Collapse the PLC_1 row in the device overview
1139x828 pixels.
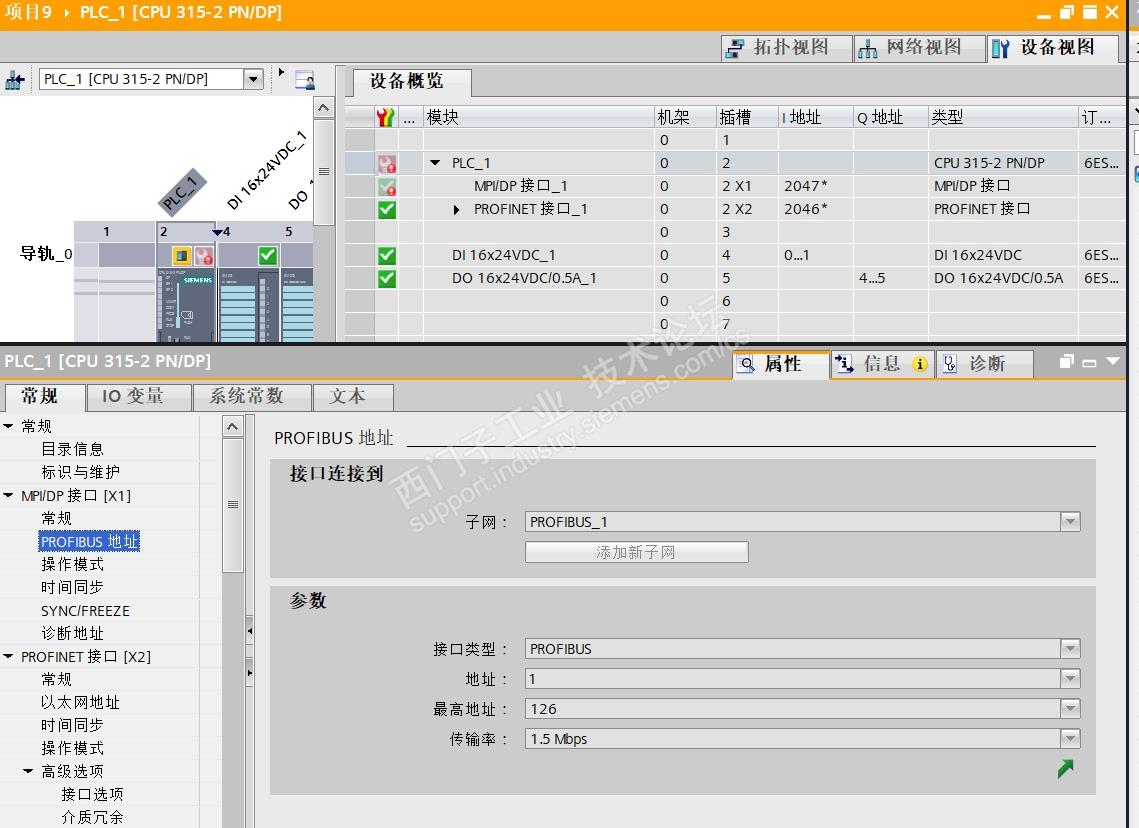pyautogui.click(x=435, y=163)
